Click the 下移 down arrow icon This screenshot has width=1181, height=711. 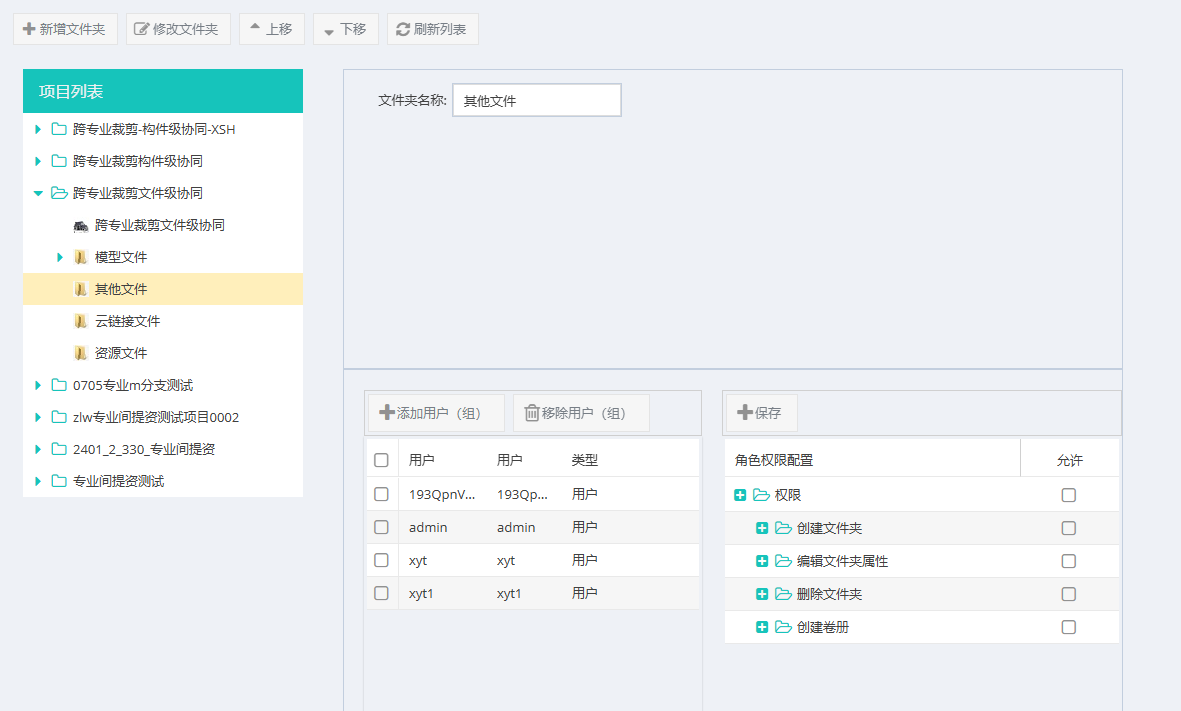329,31
